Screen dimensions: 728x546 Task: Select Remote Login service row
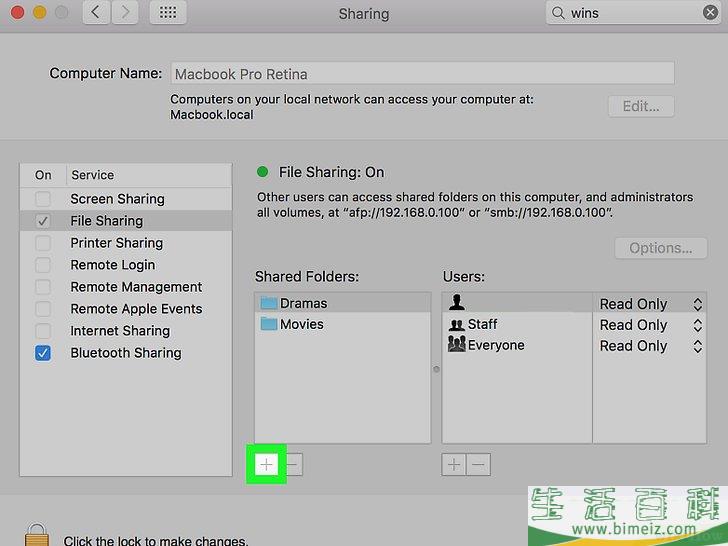(x=126, y=265)
